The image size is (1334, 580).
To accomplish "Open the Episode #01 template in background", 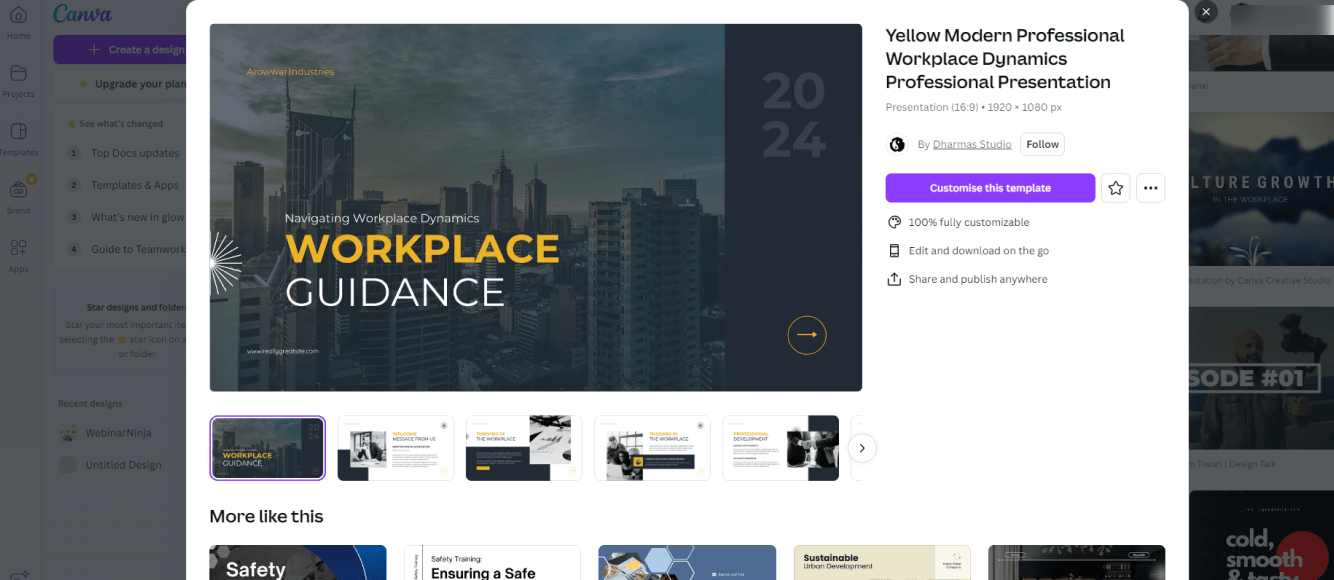I will tap(1261, 380).
